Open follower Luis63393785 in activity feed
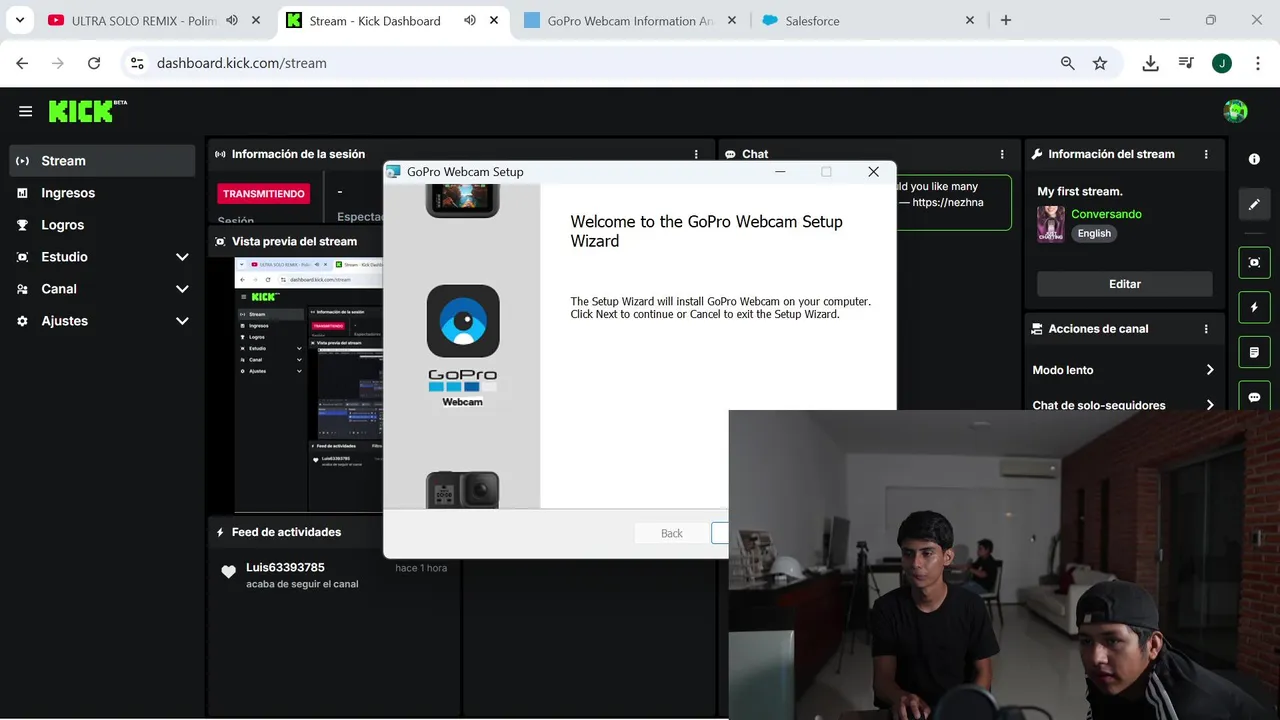 pos(285,567)
